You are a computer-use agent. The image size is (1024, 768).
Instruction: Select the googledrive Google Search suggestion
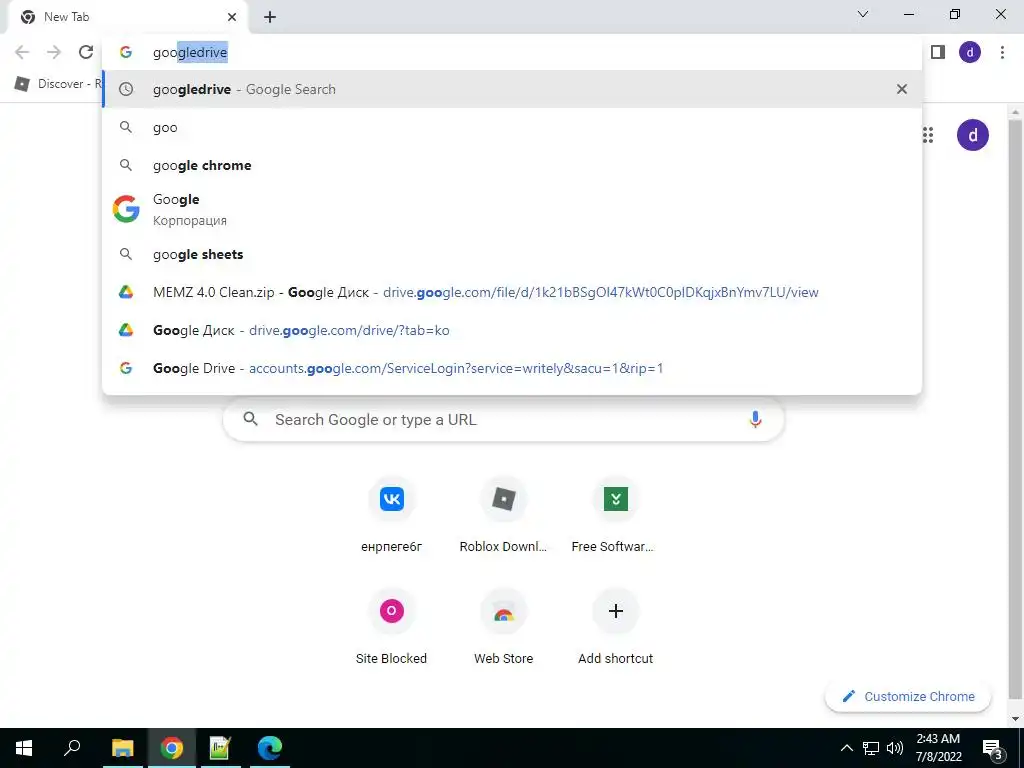(x=513, y=89)
